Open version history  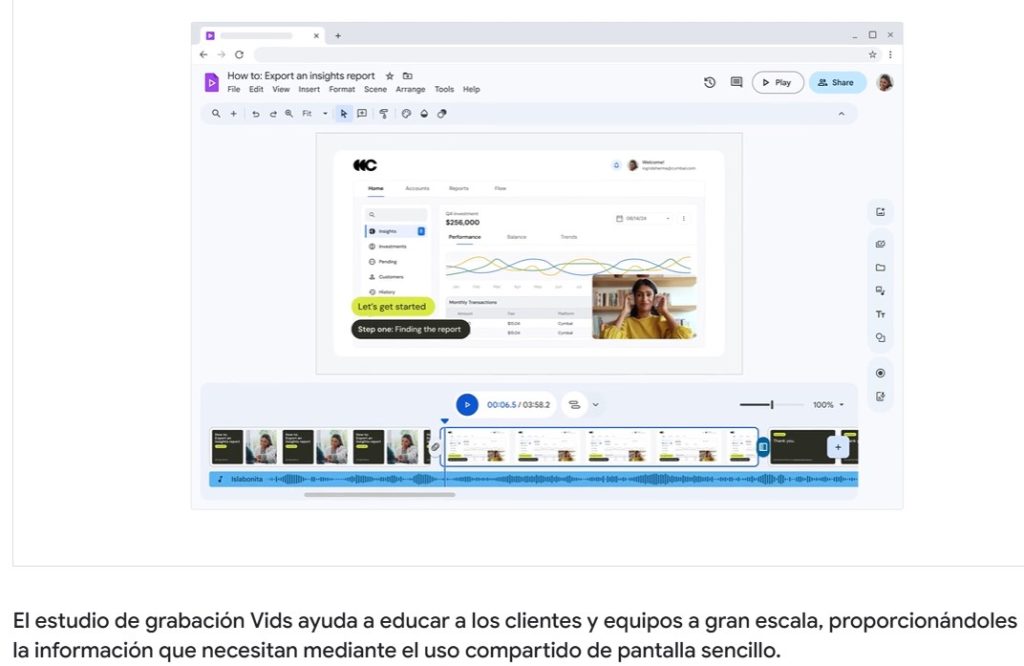click(709, 82)
